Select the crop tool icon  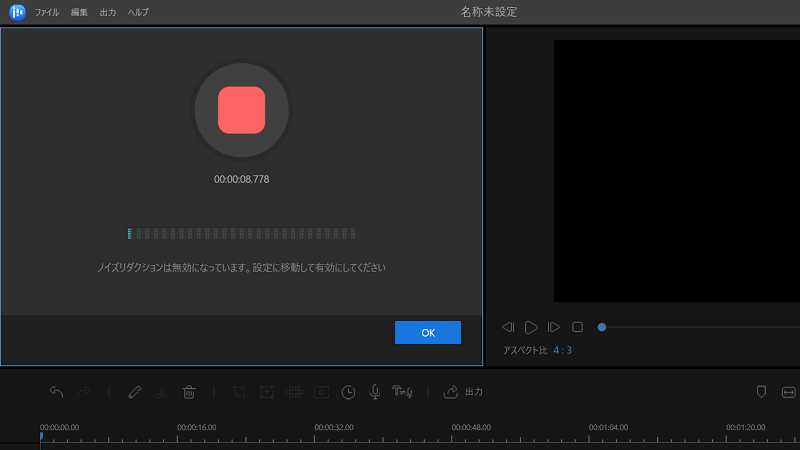(239, 392)
